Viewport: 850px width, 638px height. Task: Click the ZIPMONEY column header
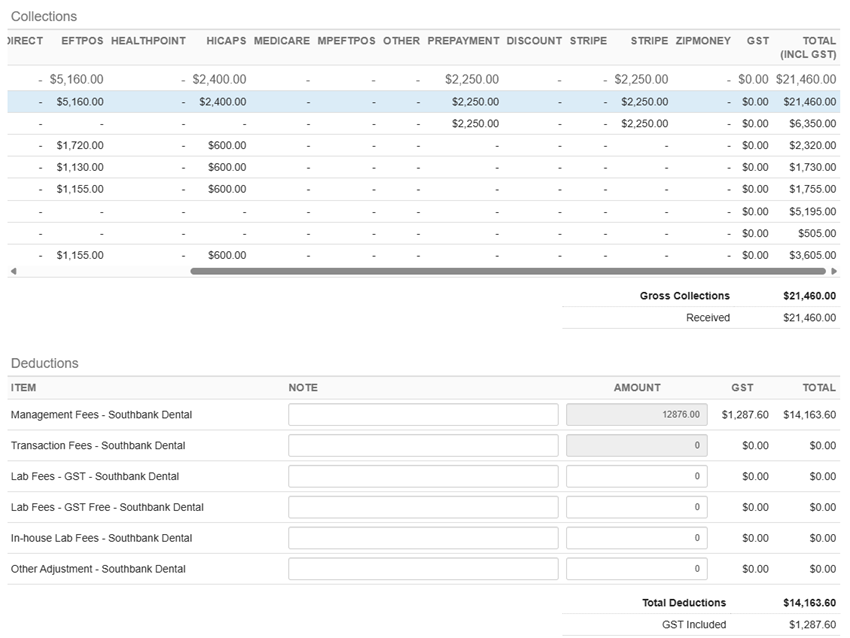click(703, 41)
